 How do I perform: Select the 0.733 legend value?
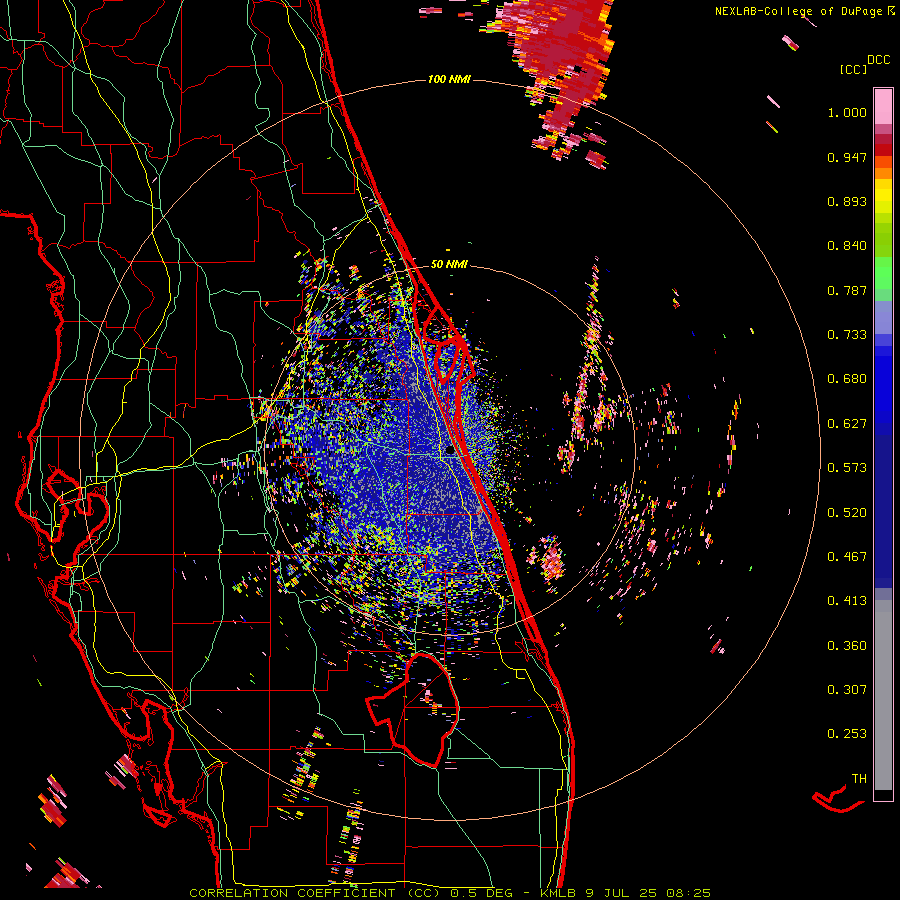coord(847,335)
